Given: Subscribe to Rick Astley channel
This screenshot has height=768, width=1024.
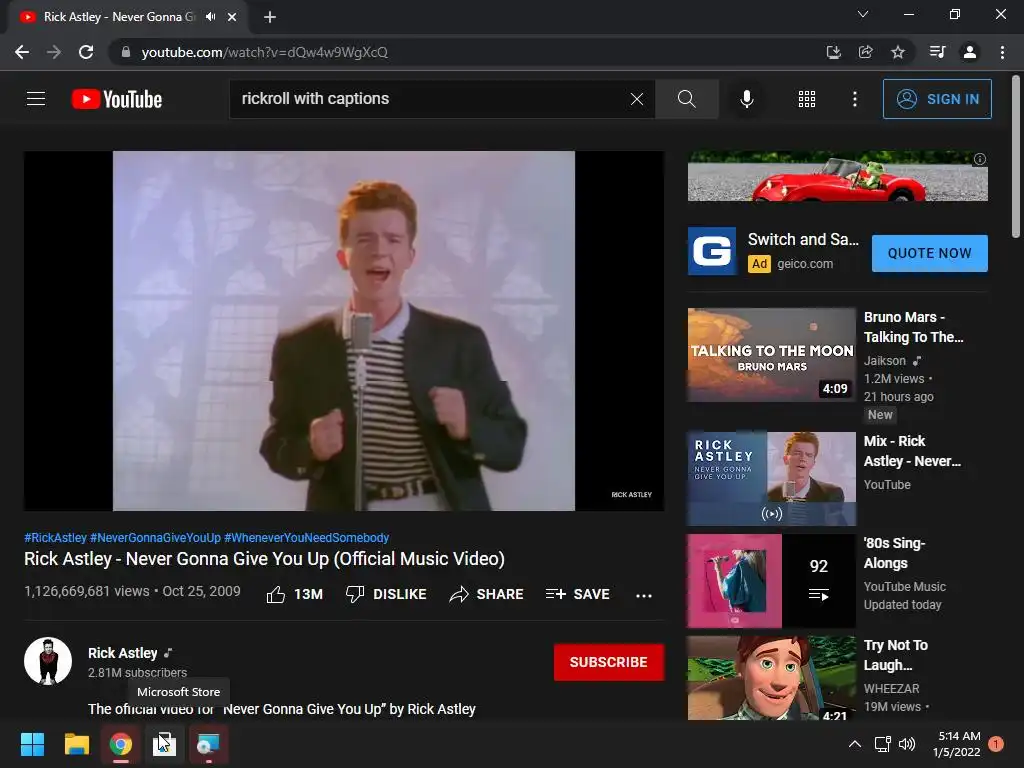Looking at the screenshot, I should (609, 662).
